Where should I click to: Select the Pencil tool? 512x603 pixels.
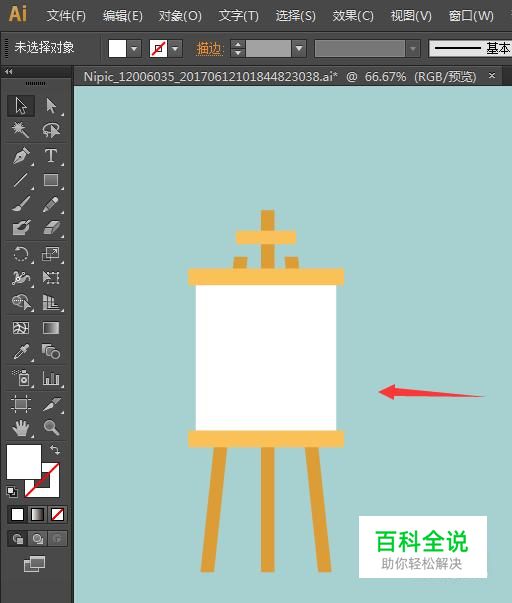(51, 204)
